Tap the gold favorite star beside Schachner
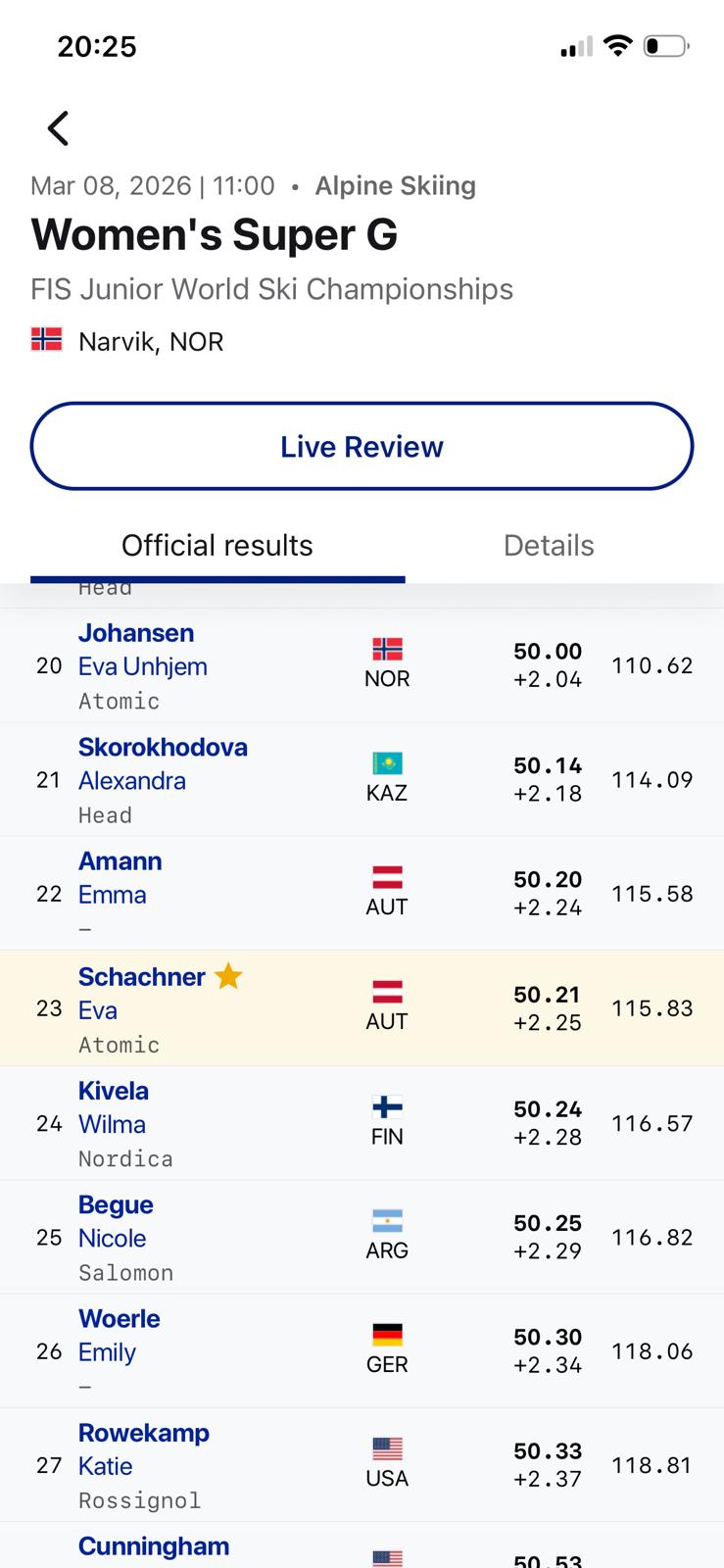The height and width of the screenshot is (1568, 724). 228,976
